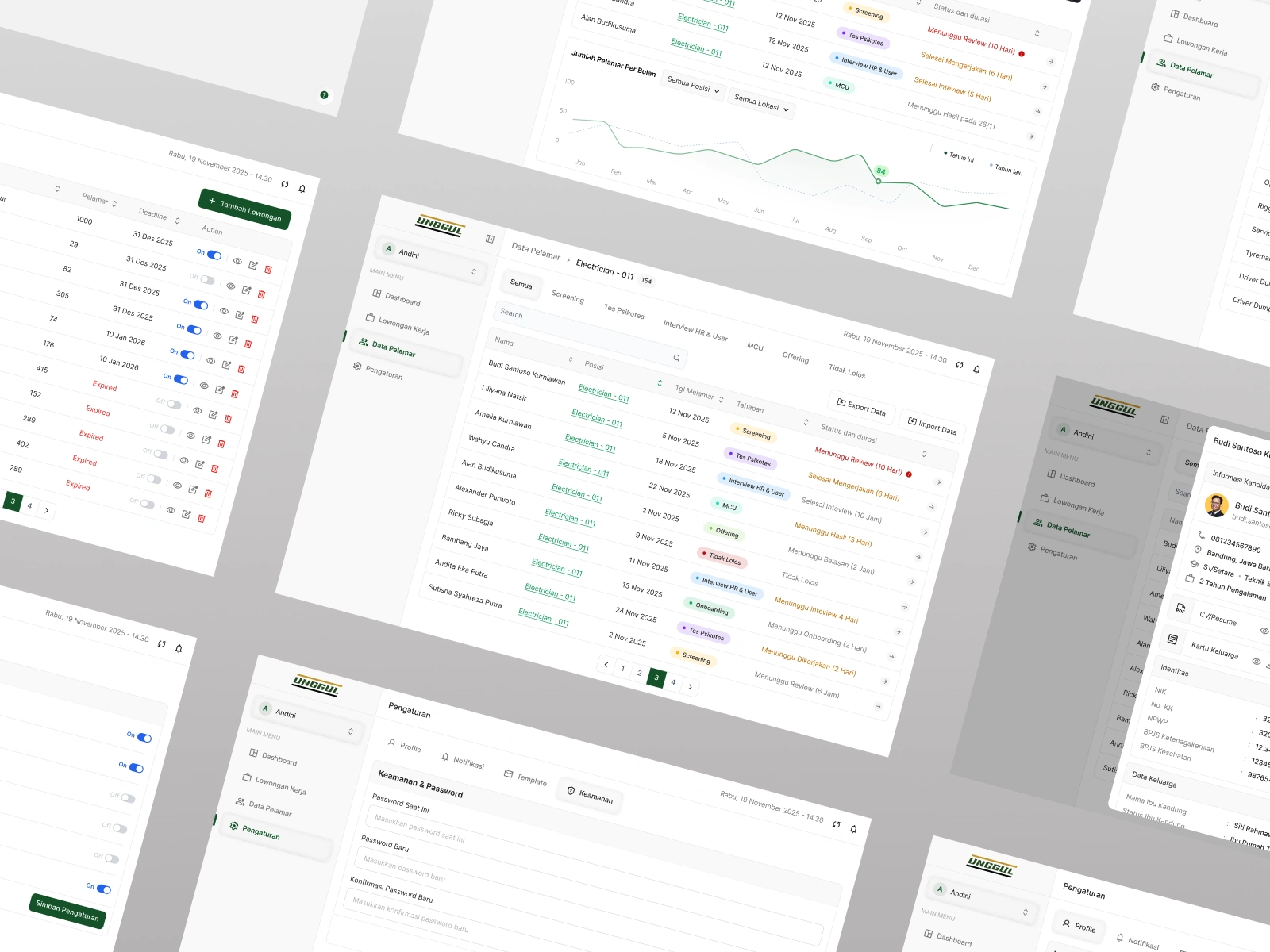Open the arrow for Sutisna Syahreza Putra

[x=878, y=706]
